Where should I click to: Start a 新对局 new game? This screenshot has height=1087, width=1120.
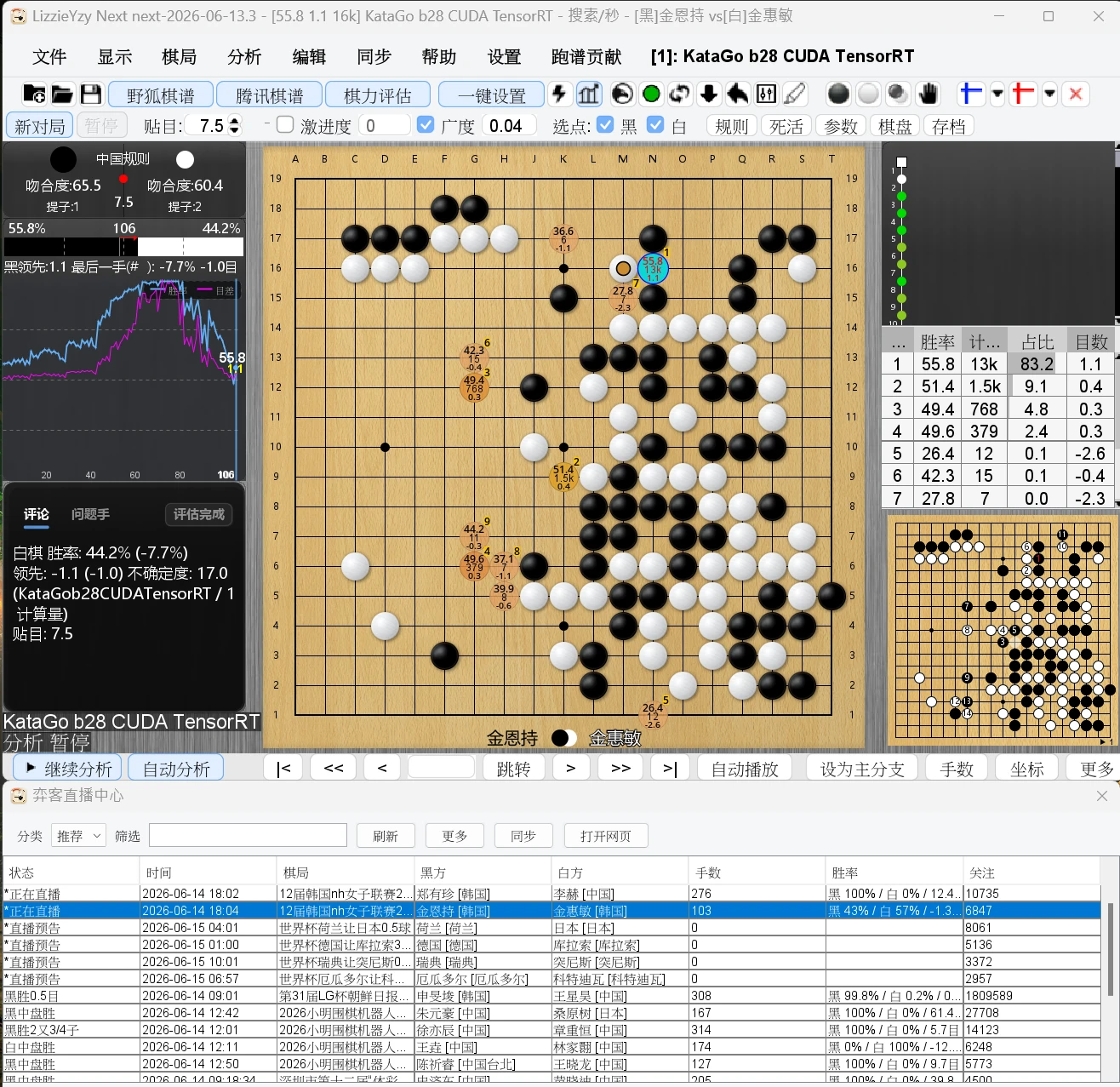(x=40, y=126)
